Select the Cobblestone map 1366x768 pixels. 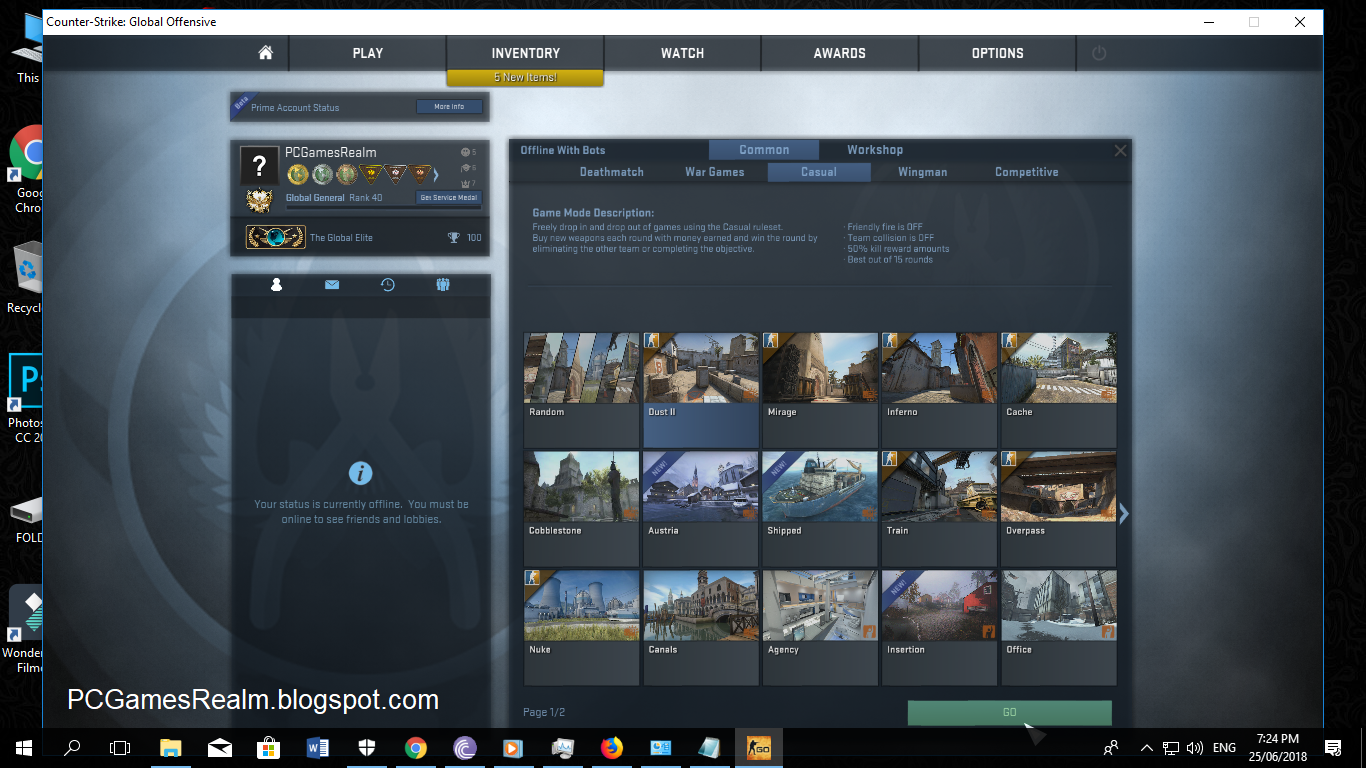tap(581, 509)
